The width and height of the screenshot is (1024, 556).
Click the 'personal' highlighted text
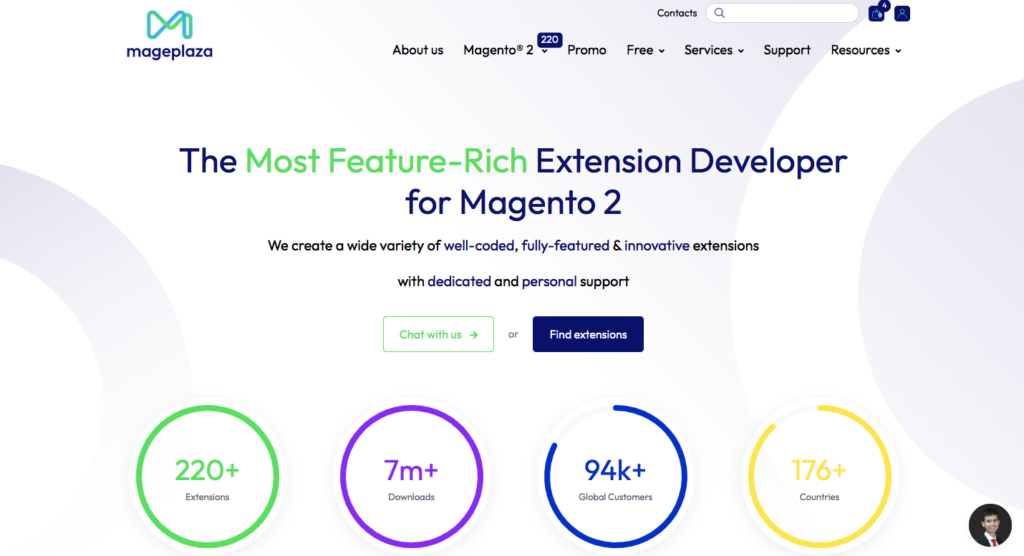pos(549,282)
